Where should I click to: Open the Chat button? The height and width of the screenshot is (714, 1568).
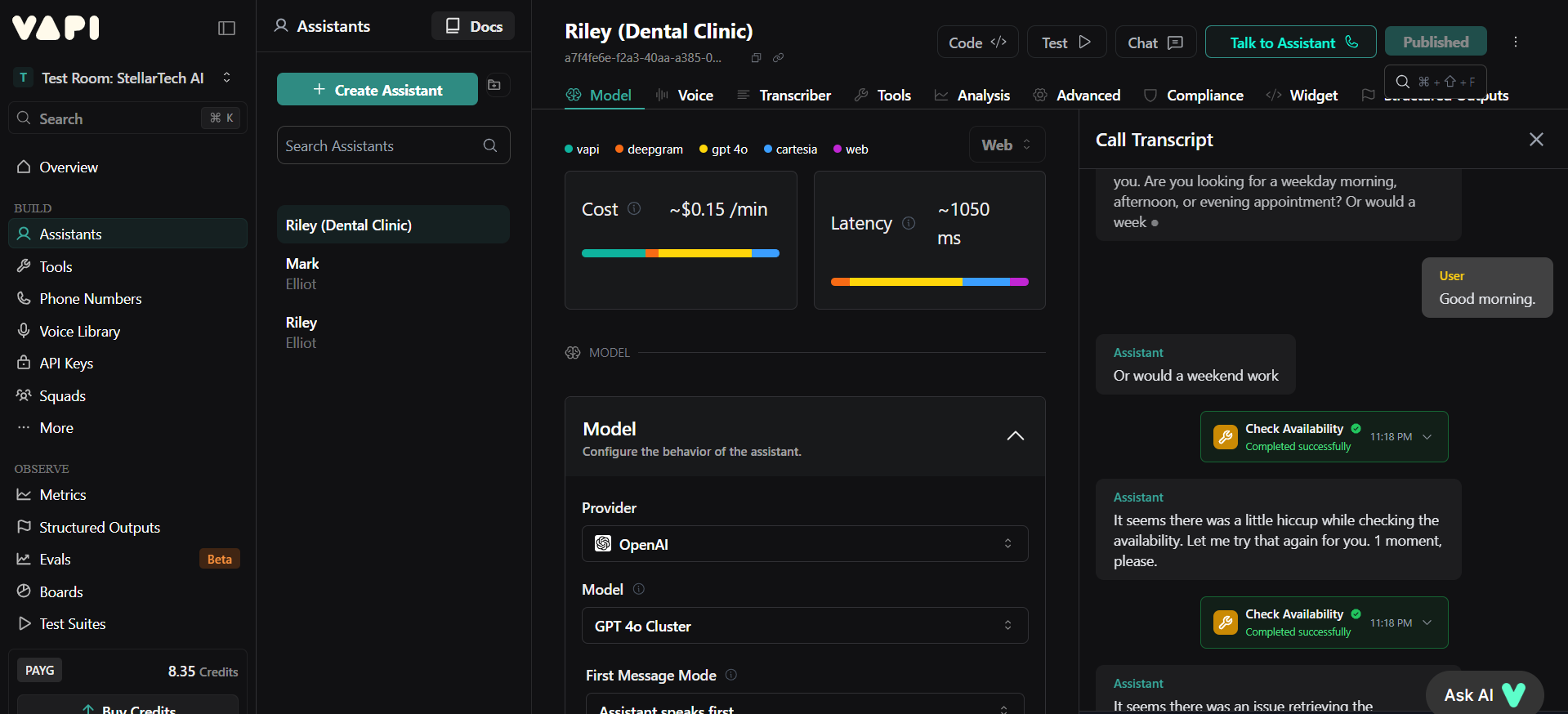point(1155,42)
